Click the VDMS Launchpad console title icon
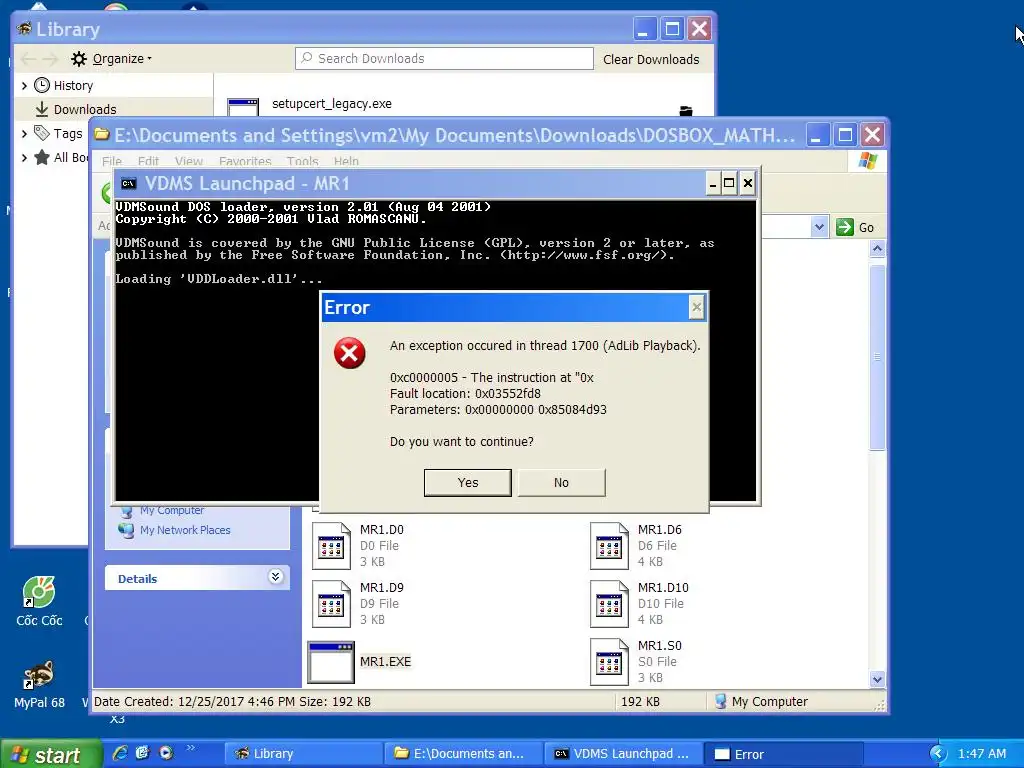The width and height of the screenshot is (1024, 768). point(129,184)
